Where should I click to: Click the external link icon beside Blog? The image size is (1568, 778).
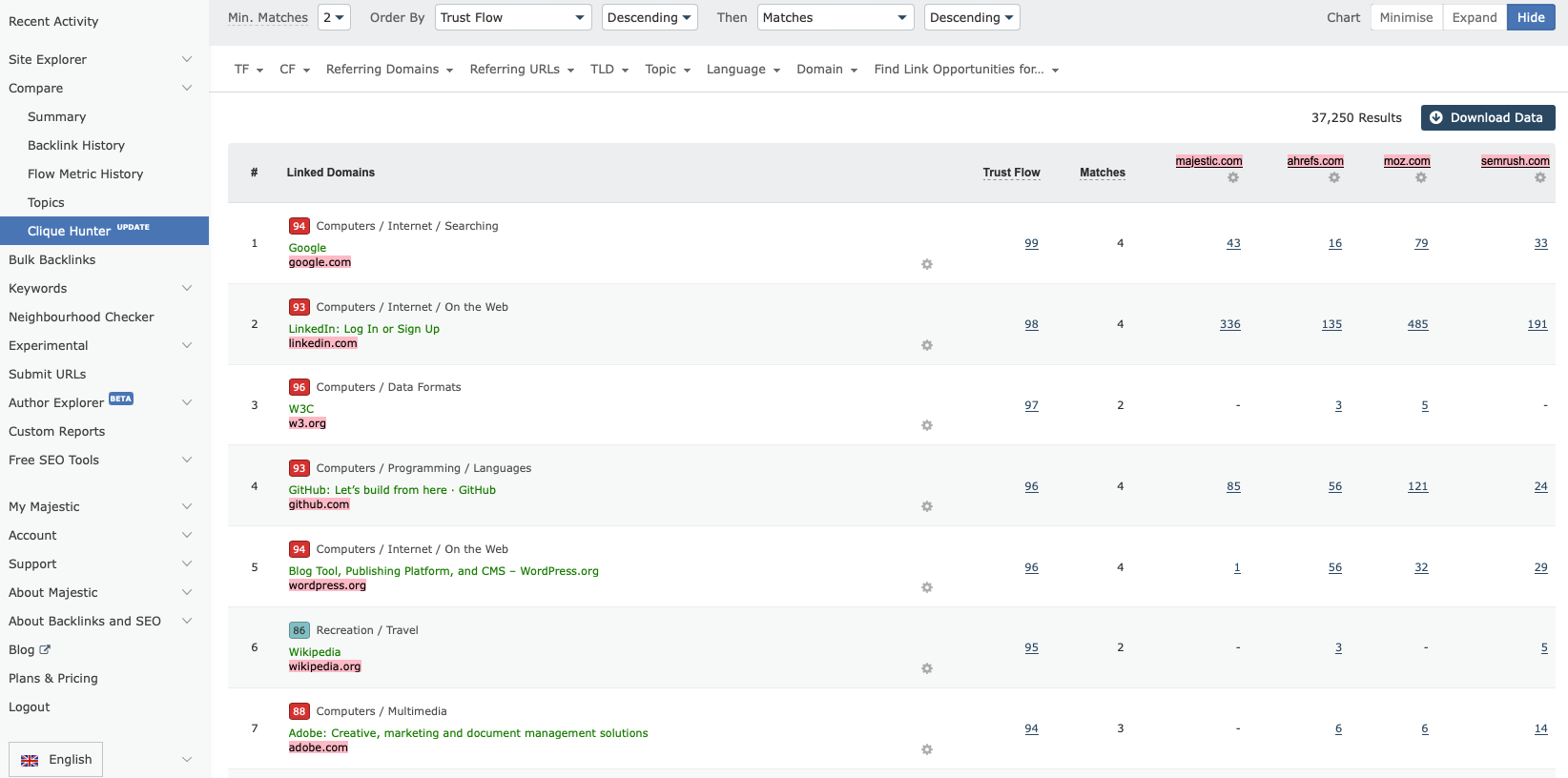(45, 649)
